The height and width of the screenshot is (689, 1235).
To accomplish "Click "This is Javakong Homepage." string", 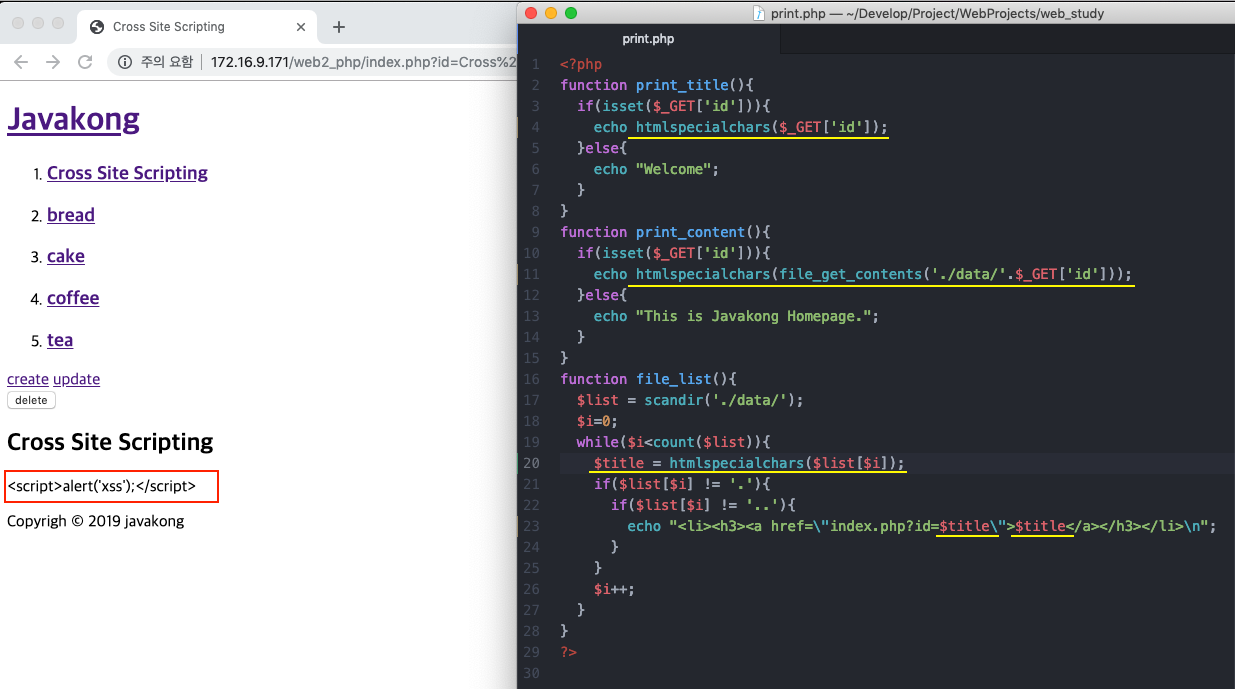I will tap(757, 316).
